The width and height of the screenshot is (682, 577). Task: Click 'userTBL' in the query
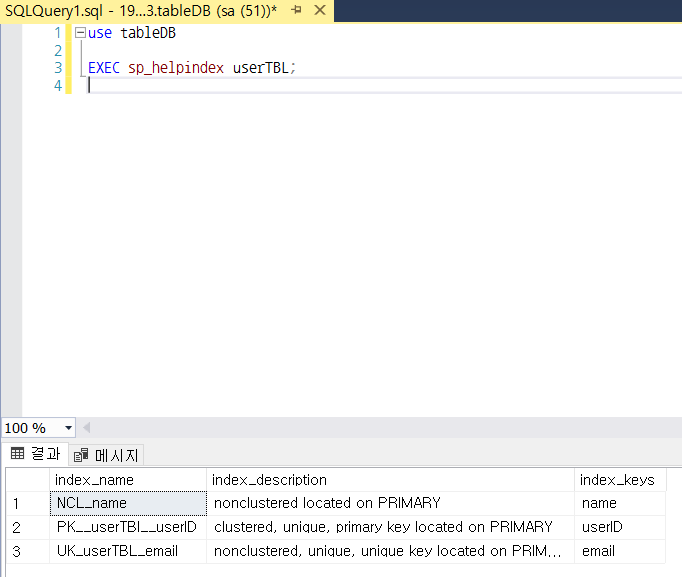click(261, 68)
